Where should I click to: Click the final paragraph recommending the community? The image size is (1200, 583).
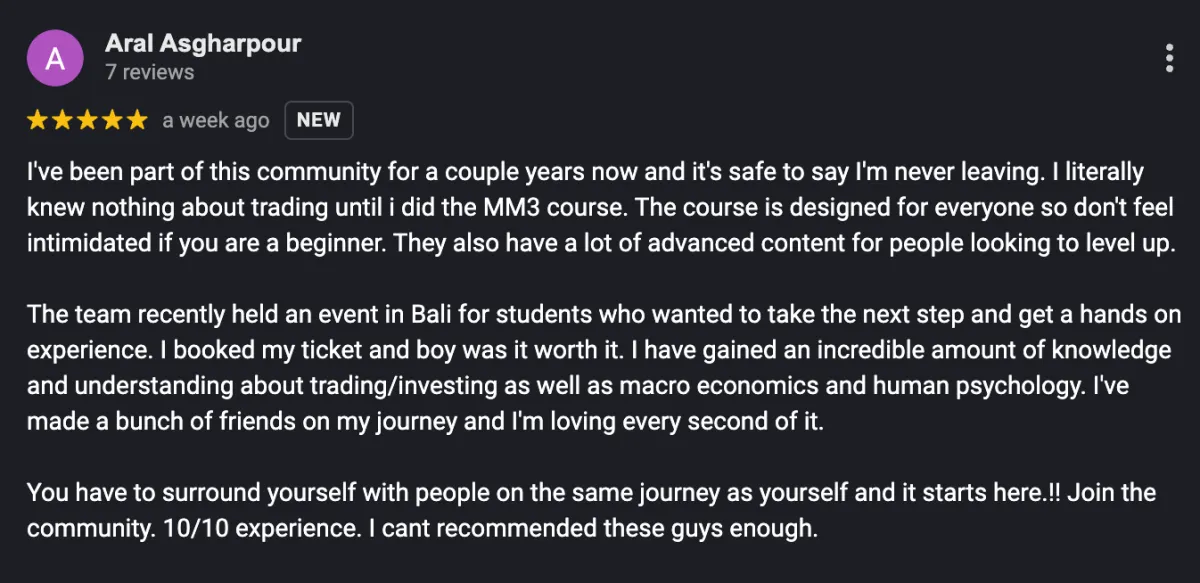tap(592, 510)
